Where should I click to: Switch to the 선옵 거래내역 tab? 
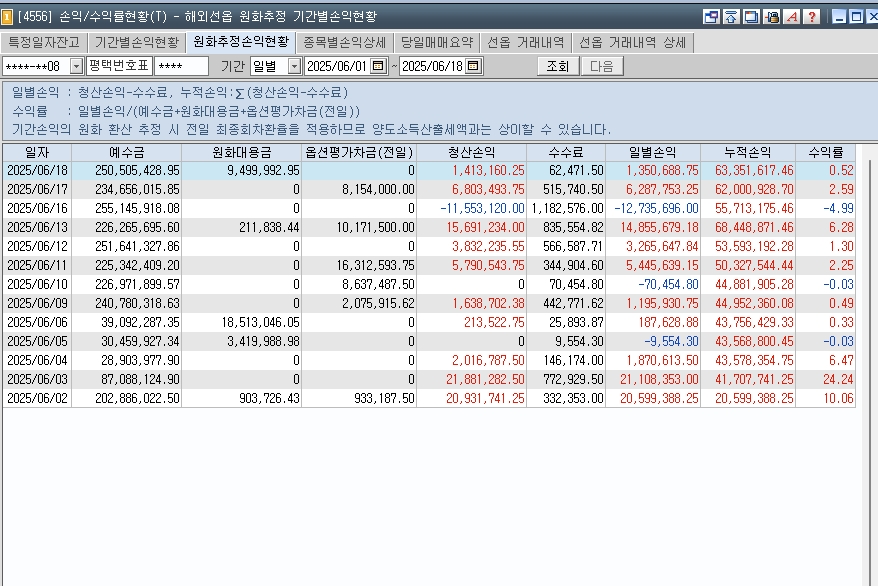pyautogui.click(x=526, y=43)
